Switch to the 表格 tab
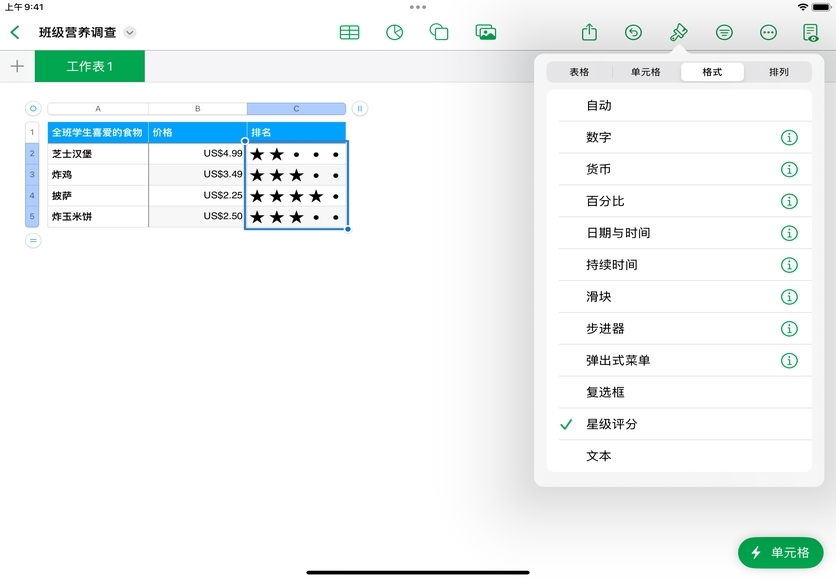The width and height of the screenshot is (836, 580). 579,72
